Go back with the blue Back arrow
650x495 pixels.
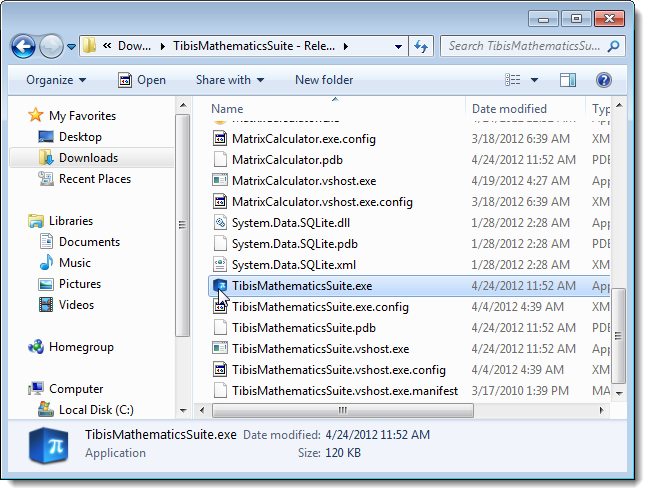[x=23, y=46]
